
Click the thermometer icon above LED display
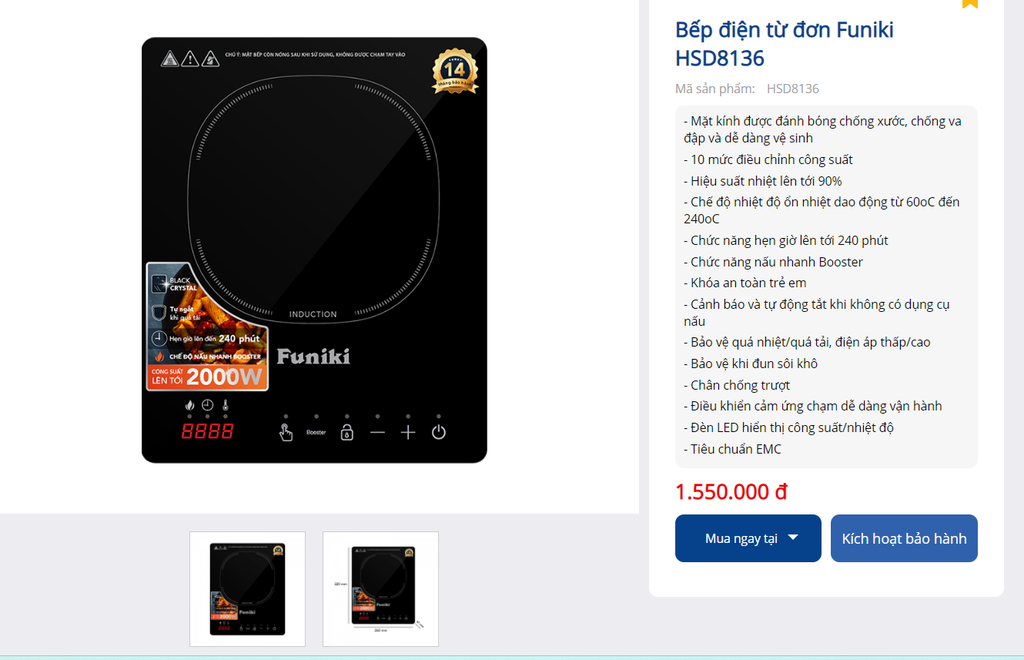pyautogui.click(x=225, y=405)
